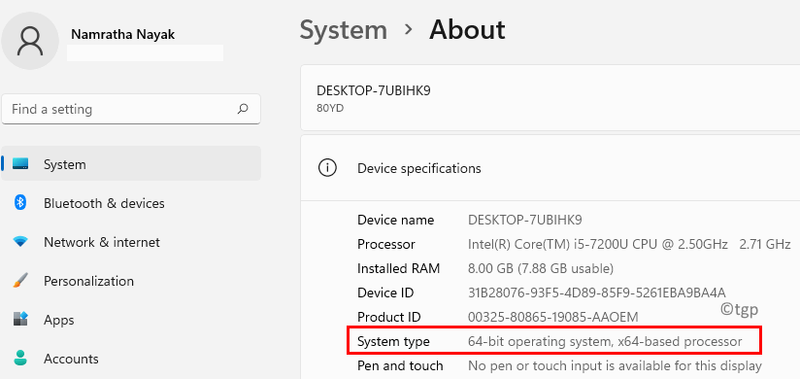Focus the Find a setting search box
The image size is (800, 379).
131,109
